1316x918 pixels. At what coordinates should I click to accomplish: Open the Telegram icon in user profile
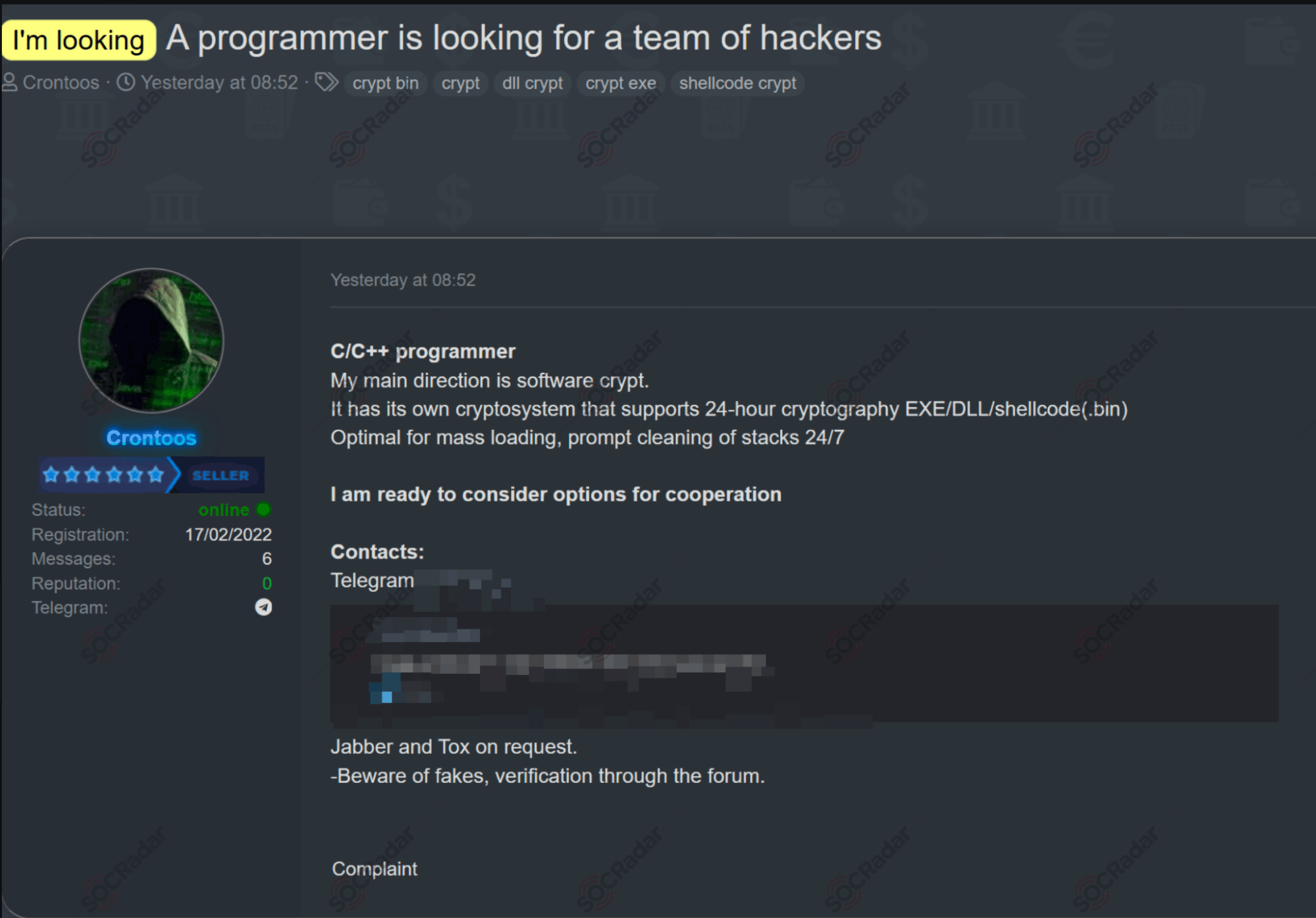tap(263, 607)
